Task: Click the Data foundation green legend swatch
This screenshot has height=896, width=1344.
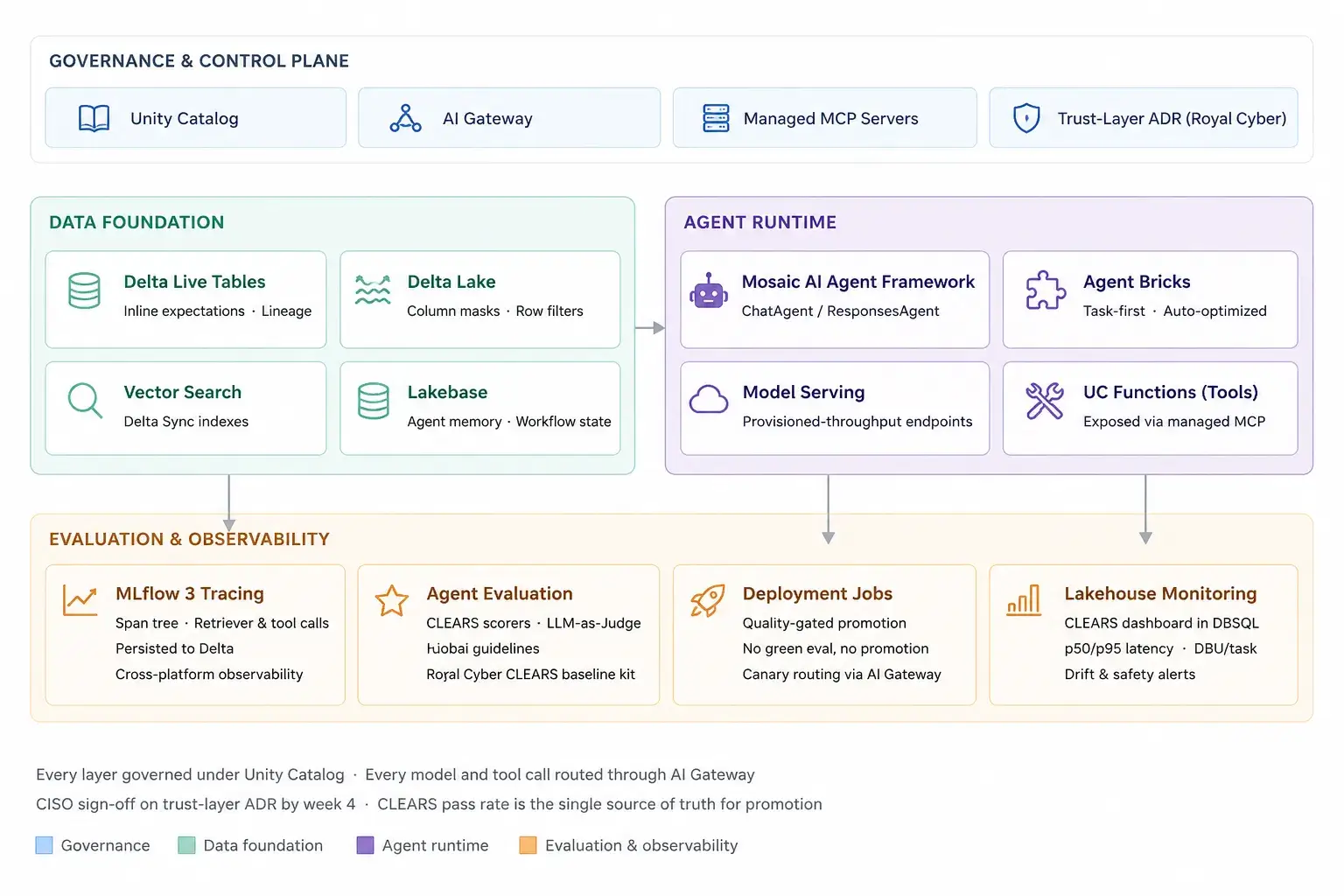Action: pyautogui.click(x=186, y=845)
